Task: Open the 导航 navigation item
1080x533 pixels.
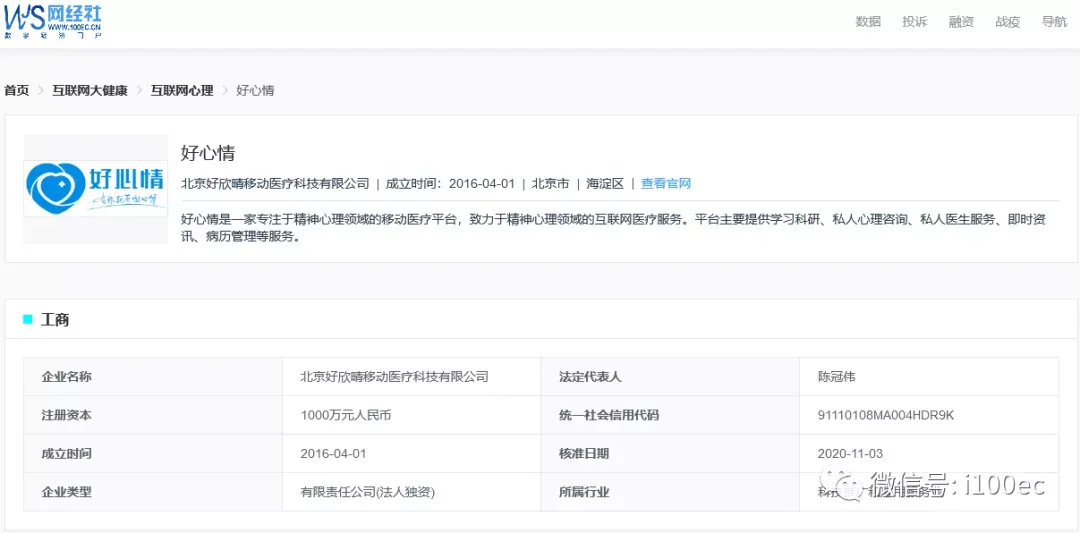Action: (1055, 21)
